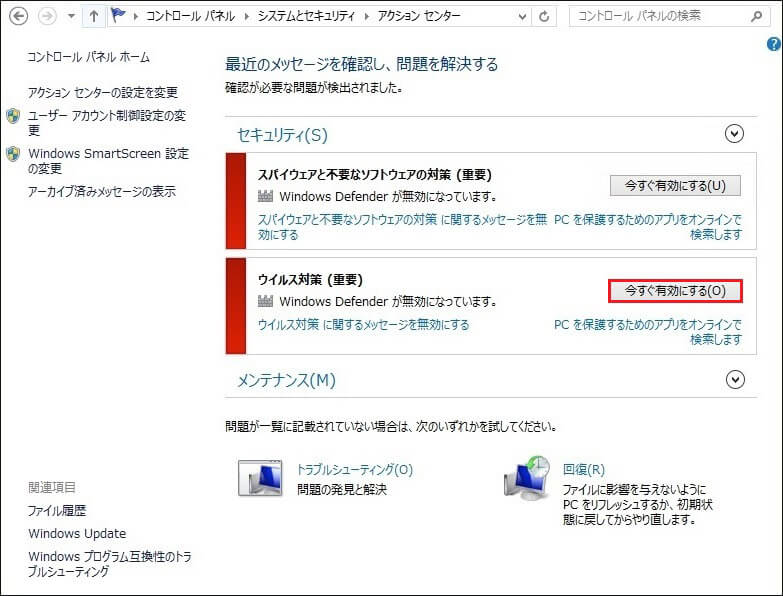Click the 回復 recovery icon

(x=527, y=478)
